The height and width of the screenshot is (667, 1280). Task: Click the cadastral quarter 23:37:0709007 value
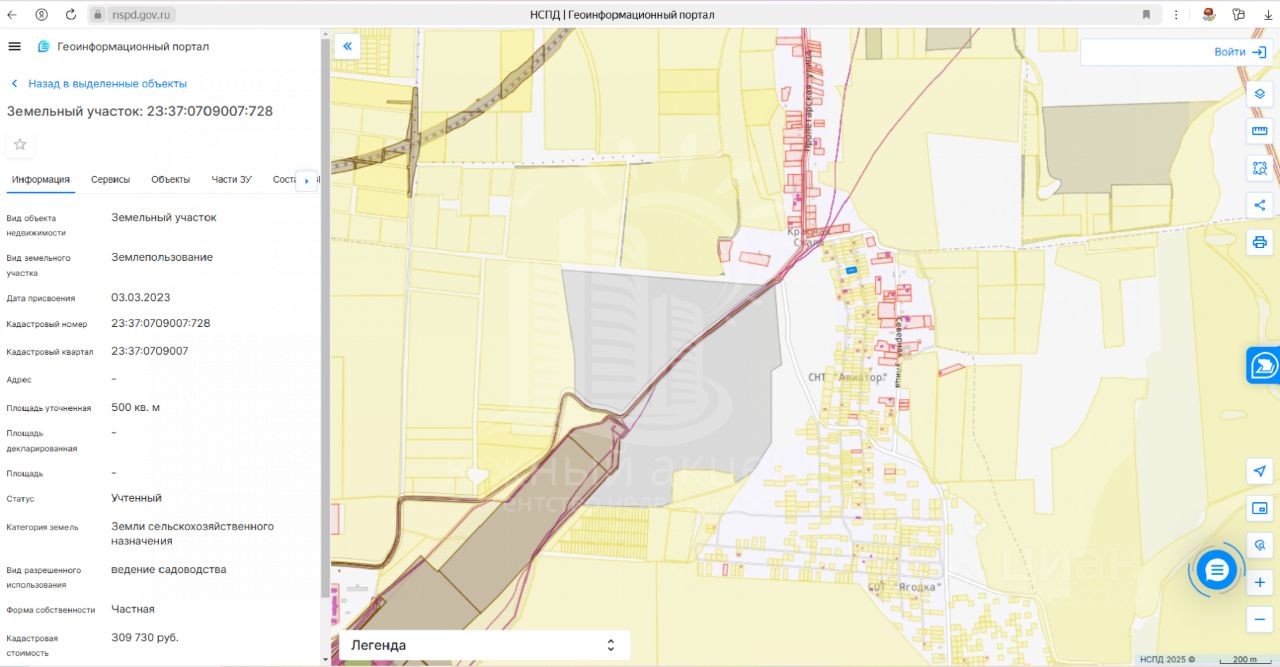[x=150, y=351]
